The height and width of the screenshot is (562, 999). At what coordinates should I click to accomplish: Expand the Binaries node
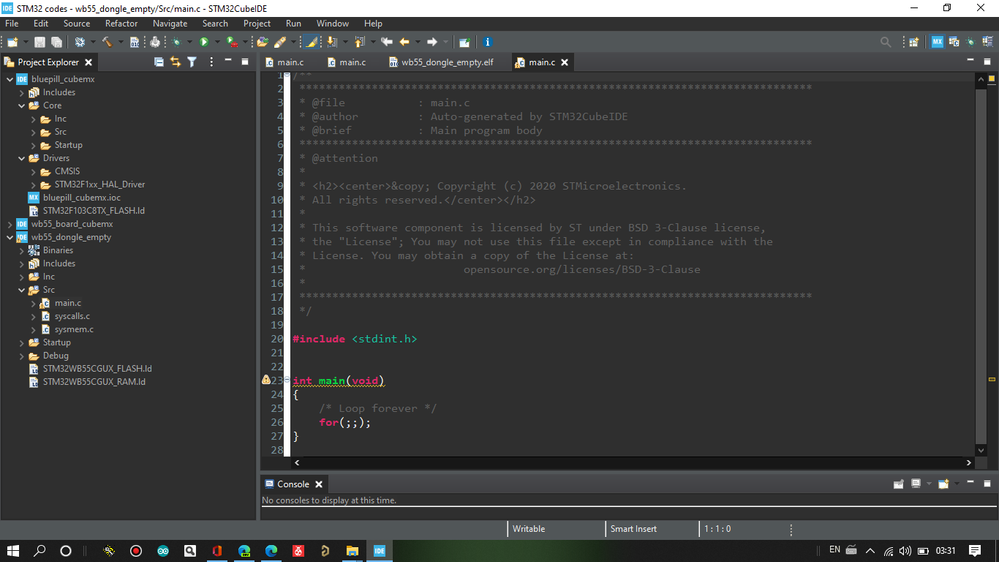tap(22, 250)
